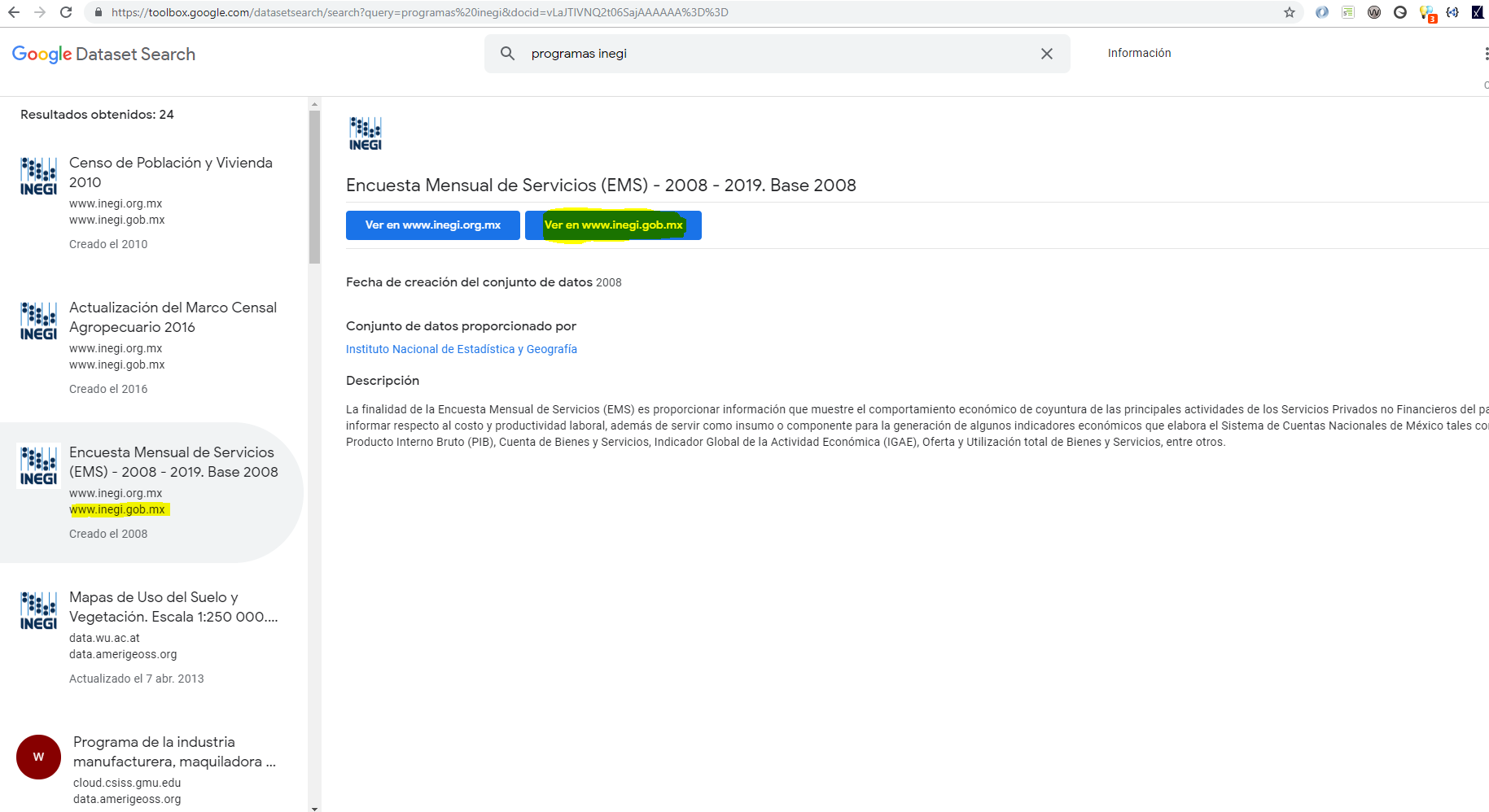Click data.wu.ac.at under Mapas result

(x=104, y=638)
